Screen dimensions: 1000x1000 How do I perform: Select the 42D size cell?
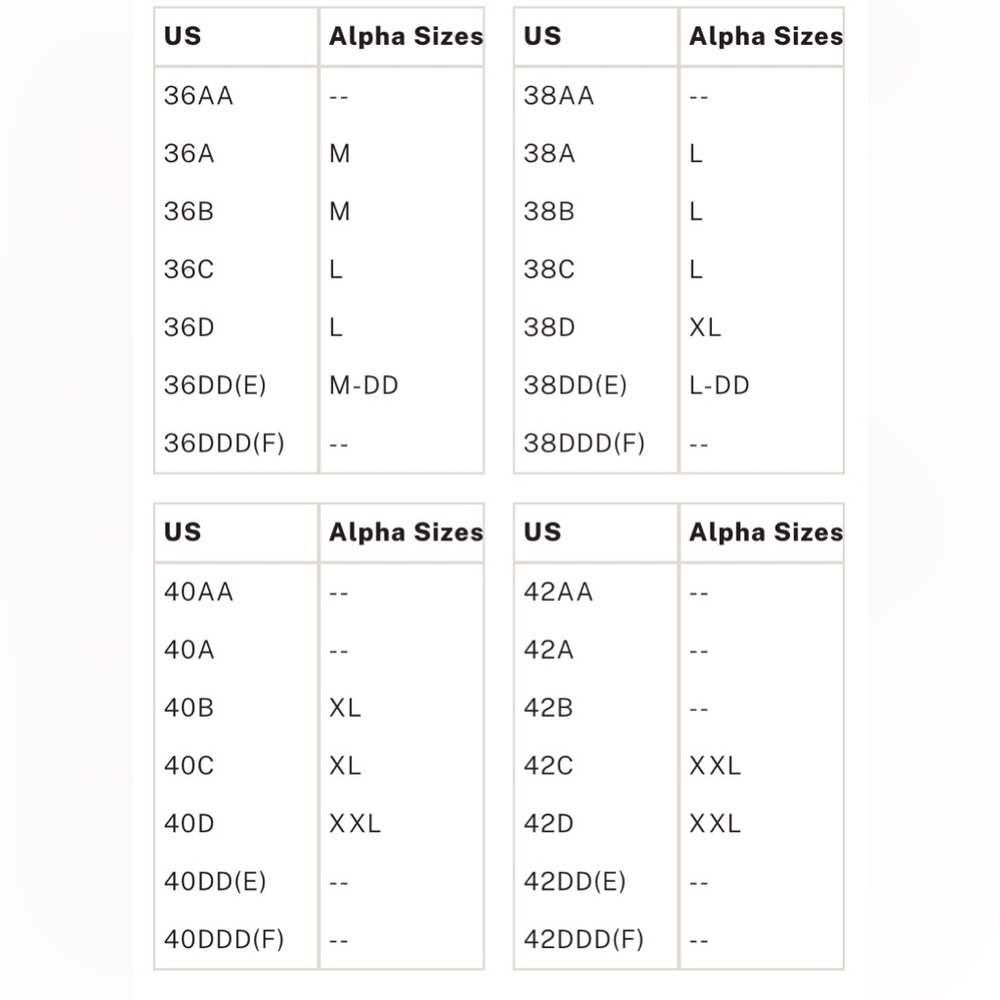pos(549,824)
